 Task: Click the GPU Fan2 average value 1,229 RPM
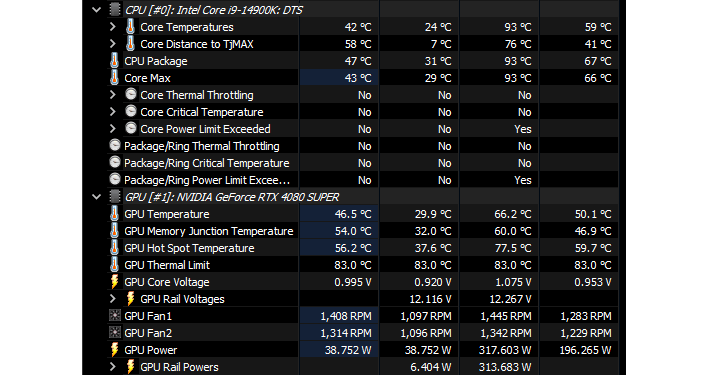point(586,333)
